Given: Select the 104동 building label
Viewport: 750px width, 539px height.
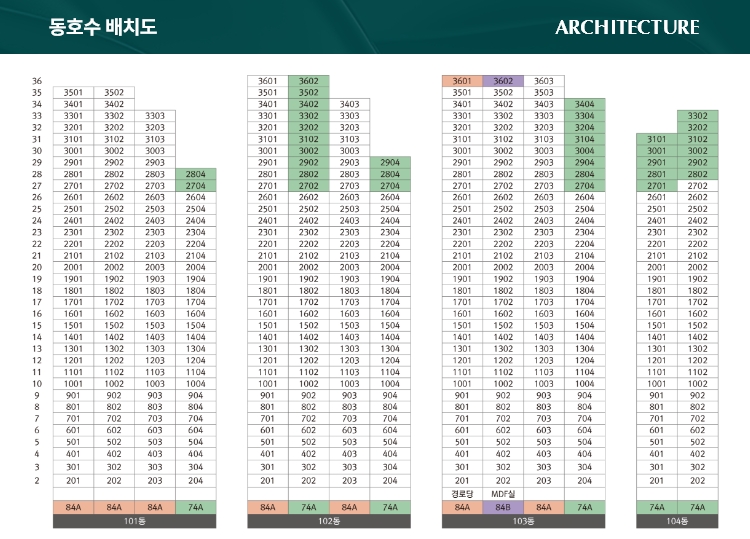Looking at the screenshot, I should [677, 521].
